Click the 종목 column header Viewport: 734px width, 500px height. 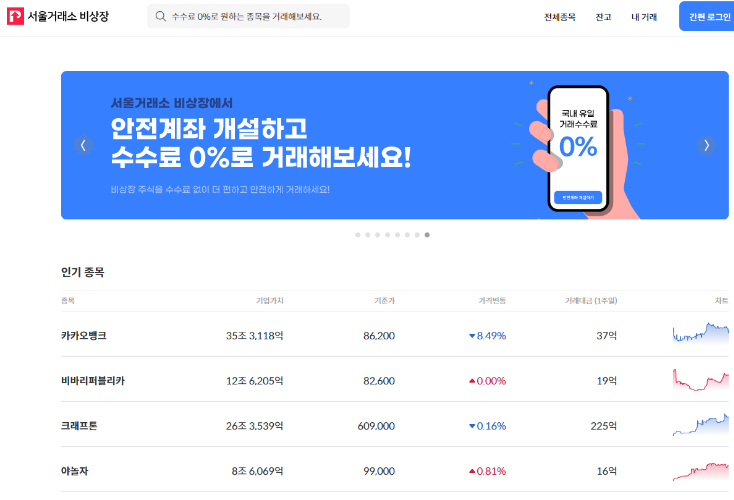(x=67, y=301)
